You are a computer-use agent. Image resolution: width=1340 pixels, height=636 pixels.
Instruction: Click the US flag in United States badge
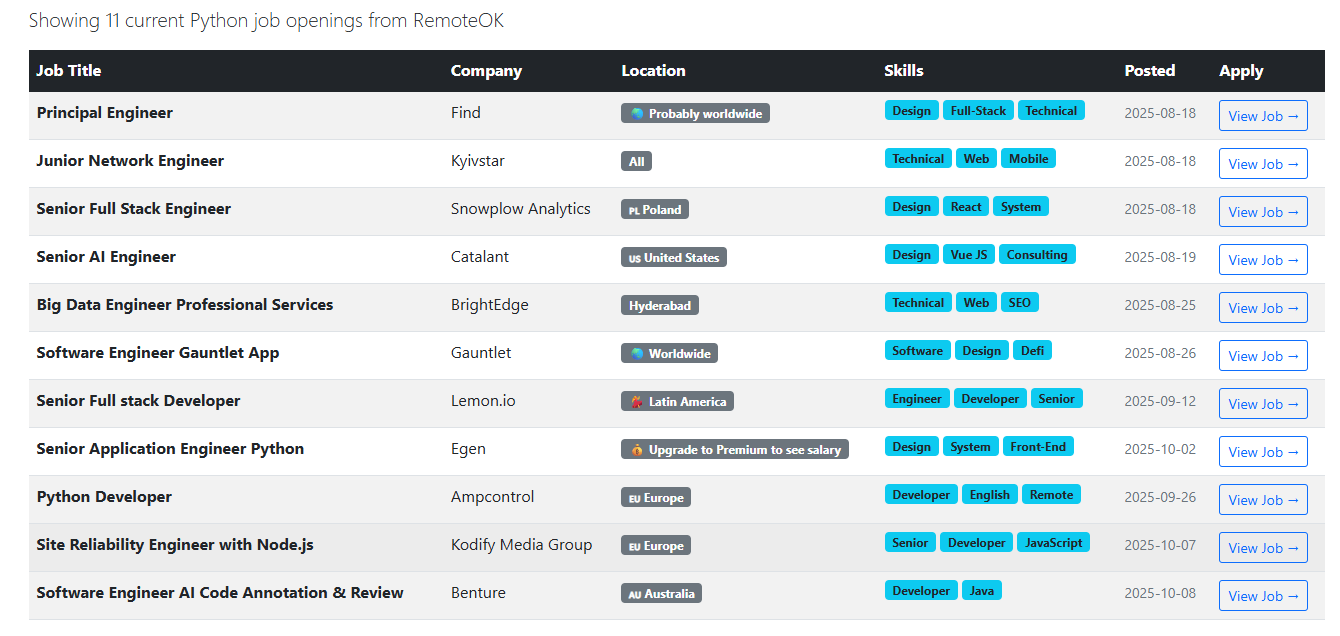click(634, 258)
